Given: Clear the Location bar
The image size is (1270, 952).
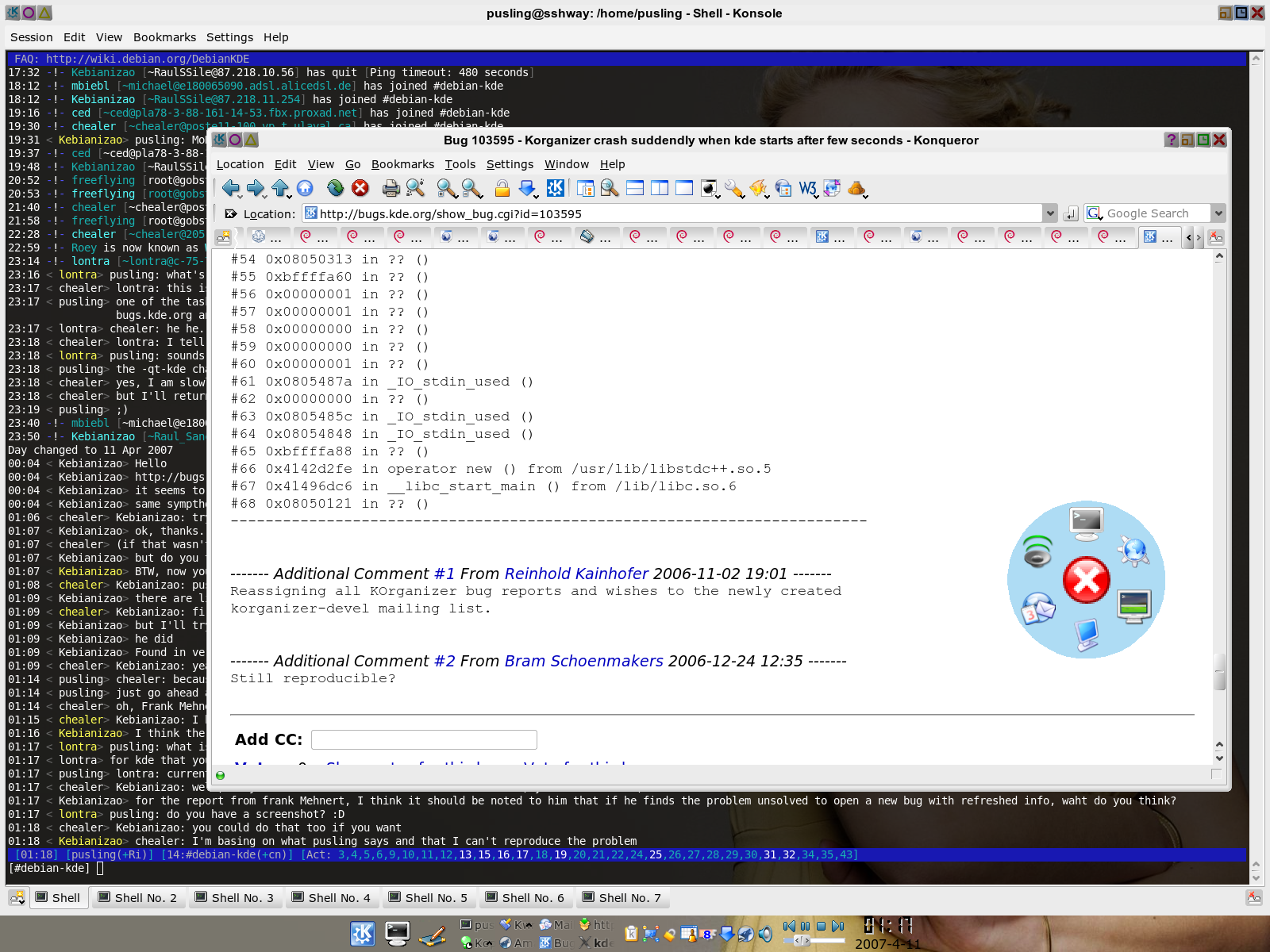Looking at the screenshot, I should (x=230, y=213).
